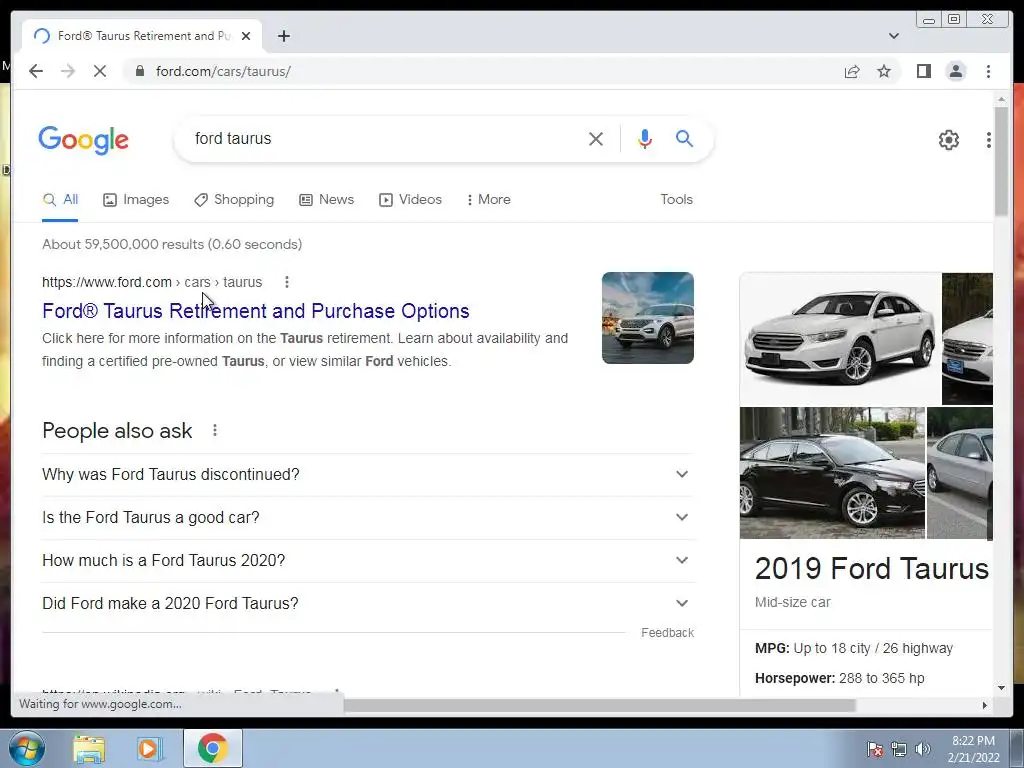Open the side panel icon

click(x=923, y=71)
